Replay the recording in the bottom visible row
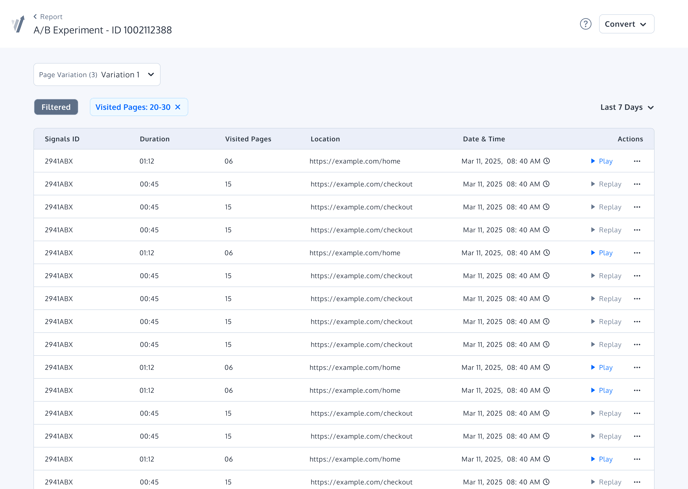Viewport: 688px width, 489px height. coord(606,482)
